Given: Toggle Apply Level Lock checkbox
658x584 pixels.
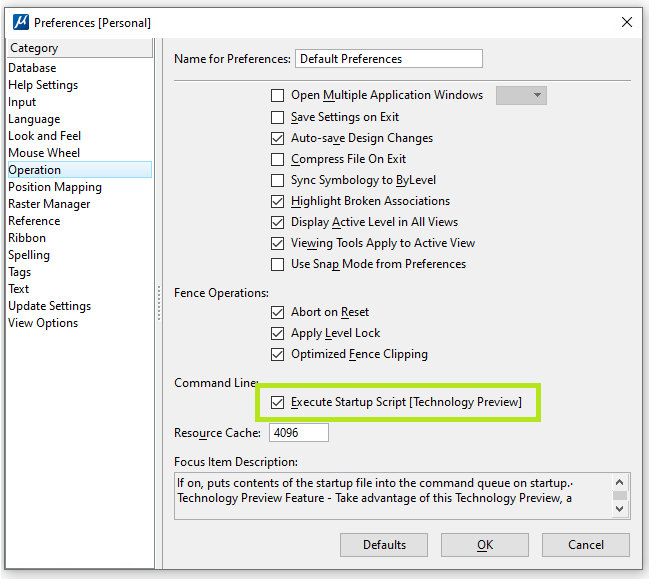Looking at the screenshot, I should [277, 334].
